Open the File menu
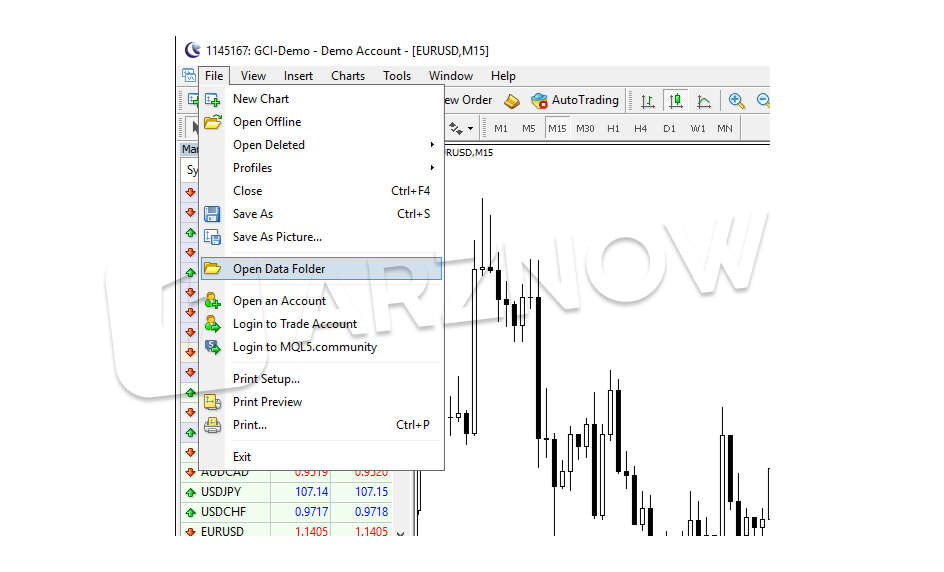The image size is (944, 572). pyautogui.click(x=214, y=76)
